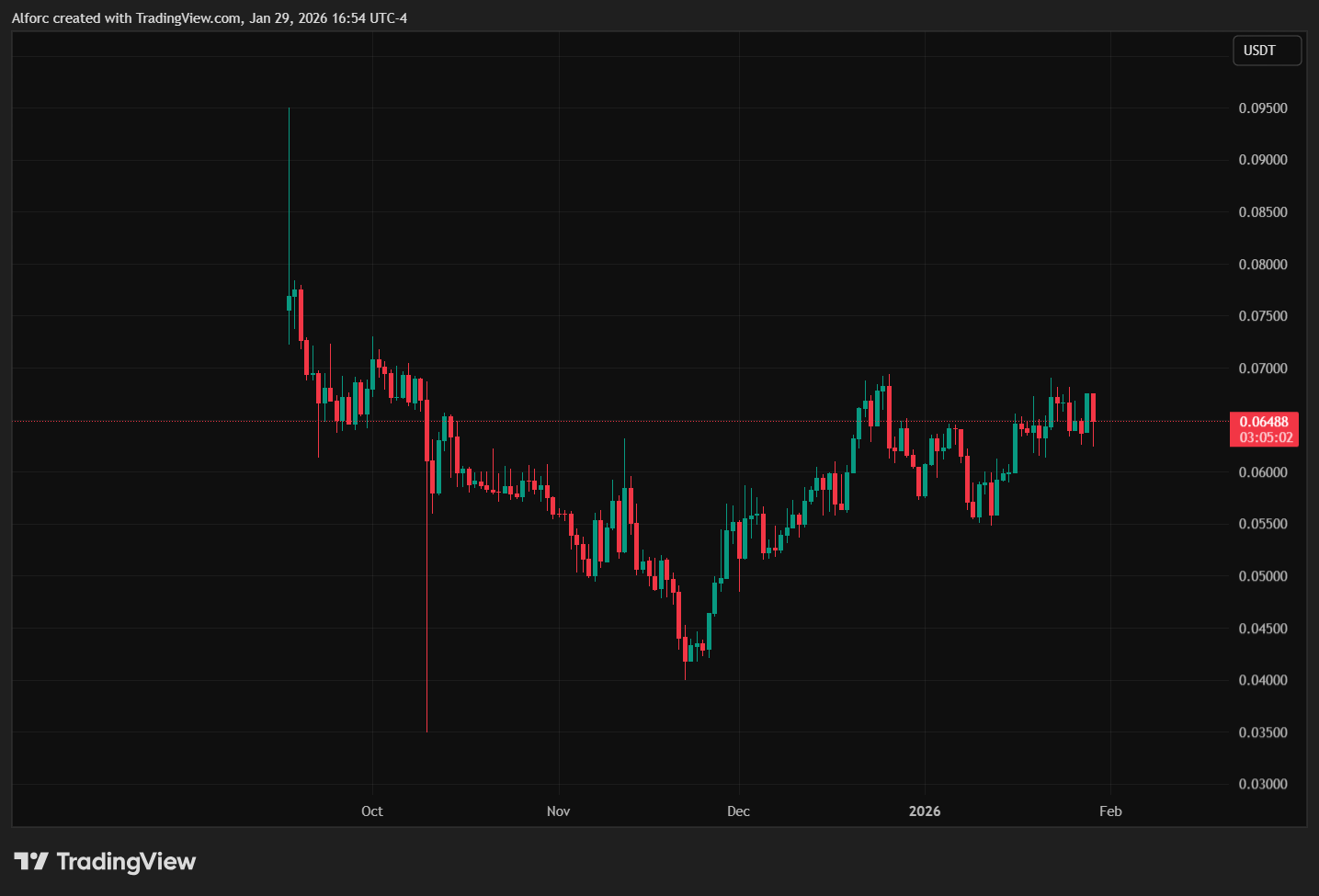
Task: Click the Dec label on time axis
Action: [738, 811]
